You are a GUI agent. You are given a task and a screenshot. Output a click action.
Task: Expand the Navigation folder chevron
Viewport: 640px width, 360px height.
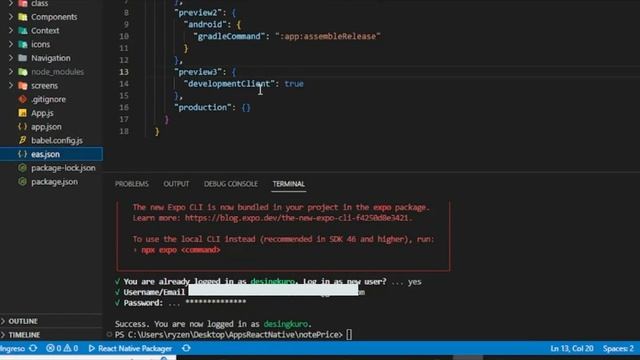[11, 58]
